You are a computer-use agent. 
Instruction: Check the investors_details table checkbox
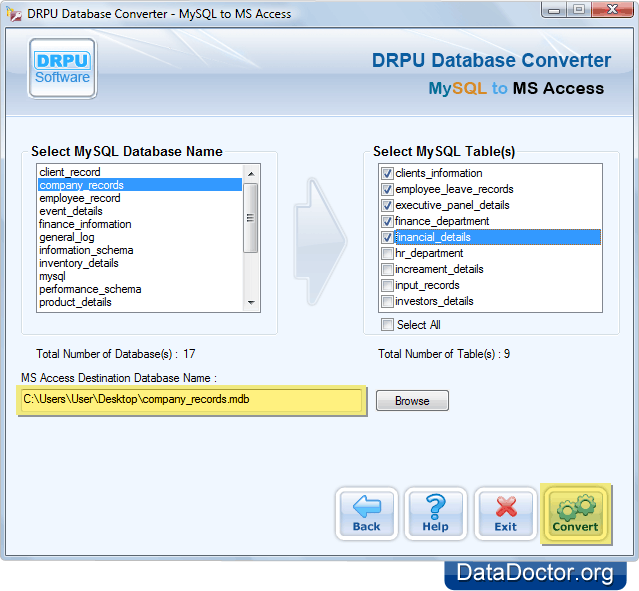pos(387,301)
